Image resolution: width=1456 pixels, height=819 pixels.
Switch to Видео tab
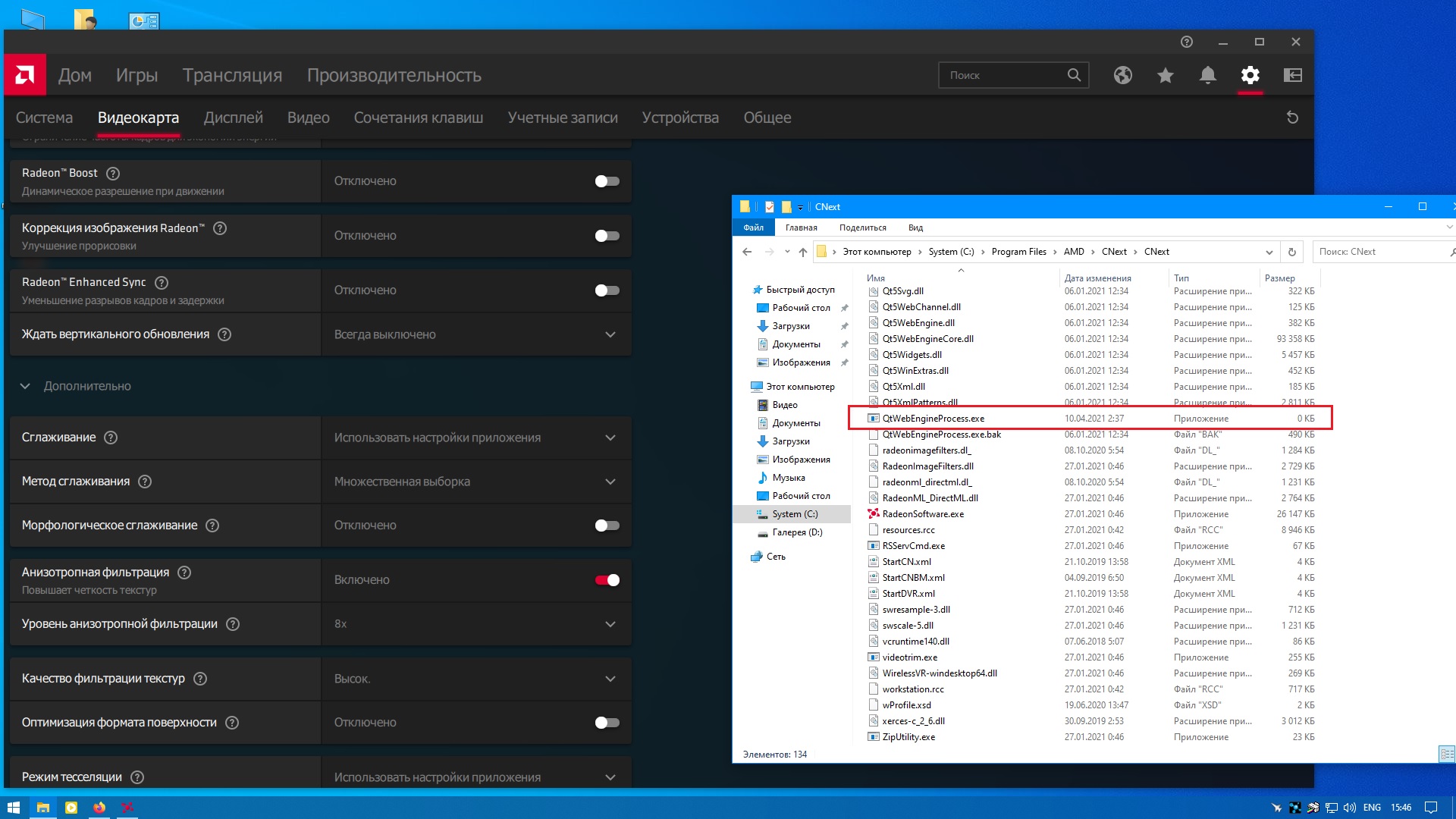(x=309, y=118)
